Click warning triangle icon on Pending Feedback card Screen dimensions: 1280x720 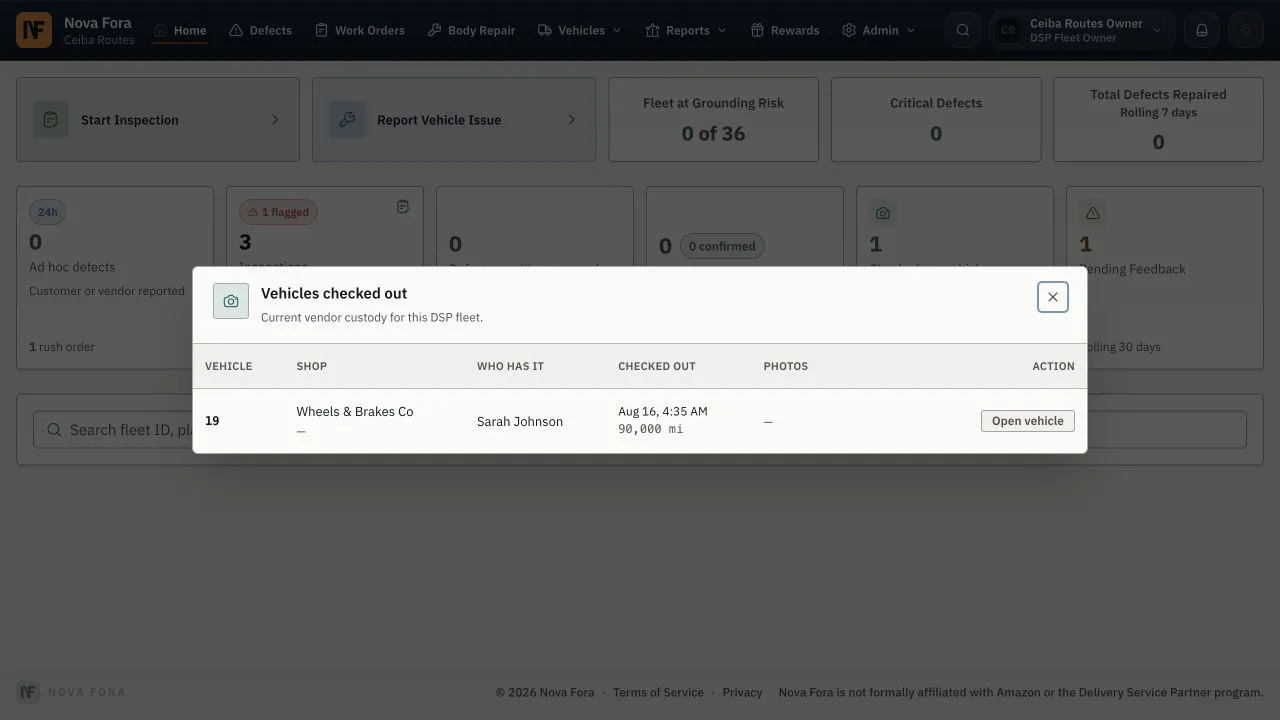[1093, 213]
